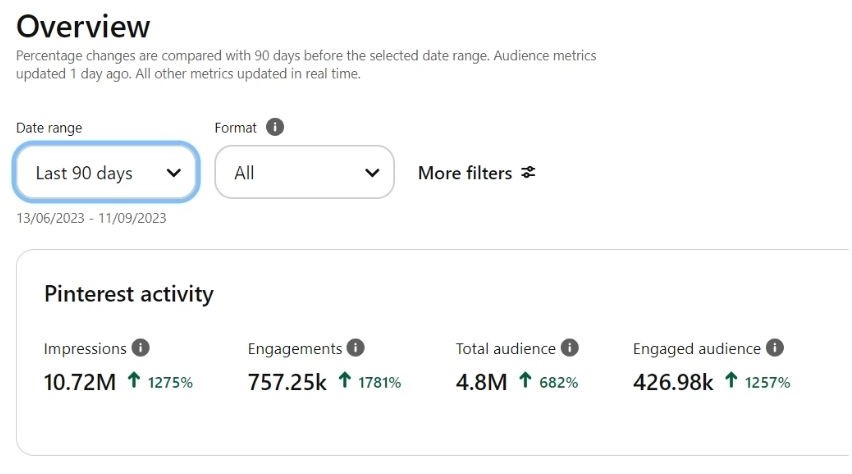Viewport: 852px width, 474px height.
Task: Click the Format field label
Action: click(235, 128)
